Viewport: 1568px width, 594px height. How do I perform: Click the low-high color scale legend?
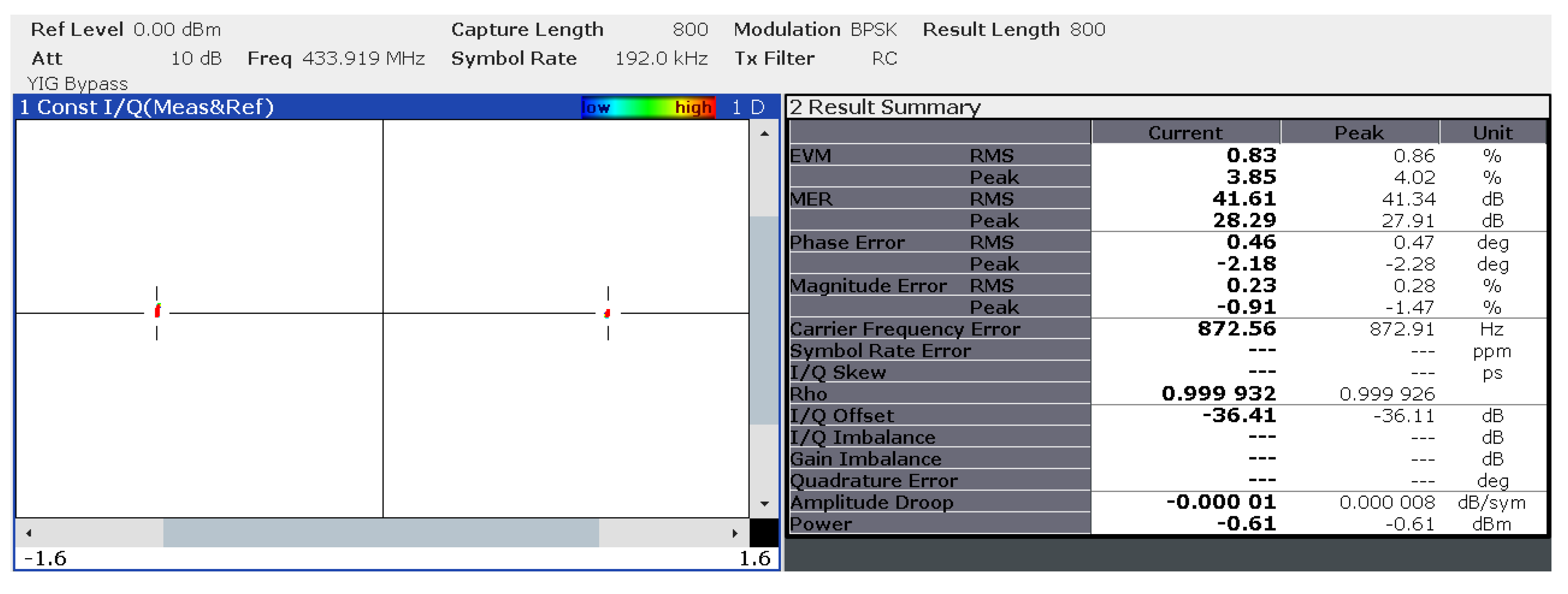[x=648, y=108]
